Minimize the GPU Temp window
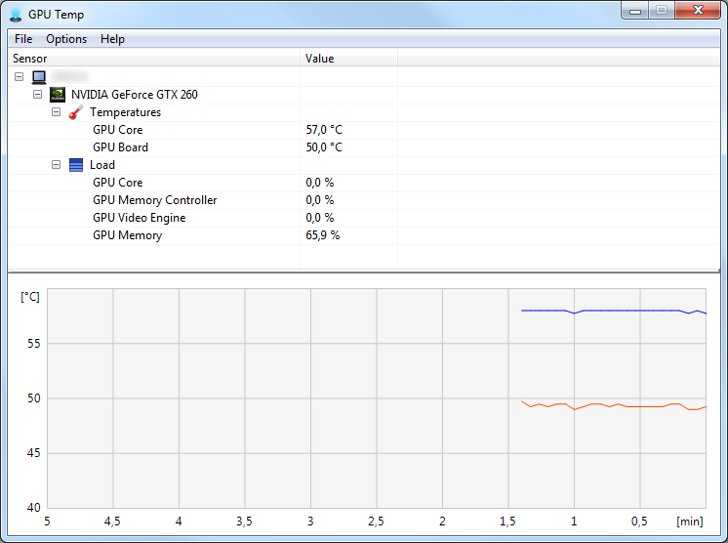This screenshot has height=543, width=728. click(635, 11)
